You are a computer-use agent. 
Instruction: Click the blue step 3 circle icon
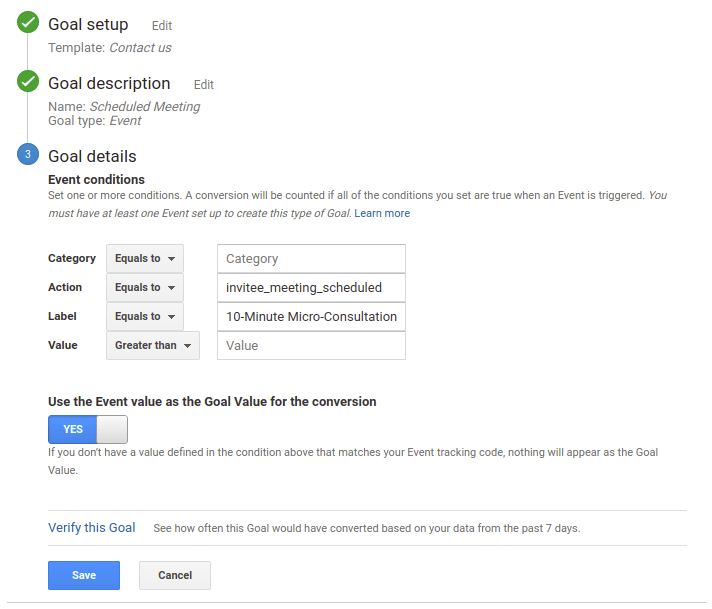click(x=28, y=154)
